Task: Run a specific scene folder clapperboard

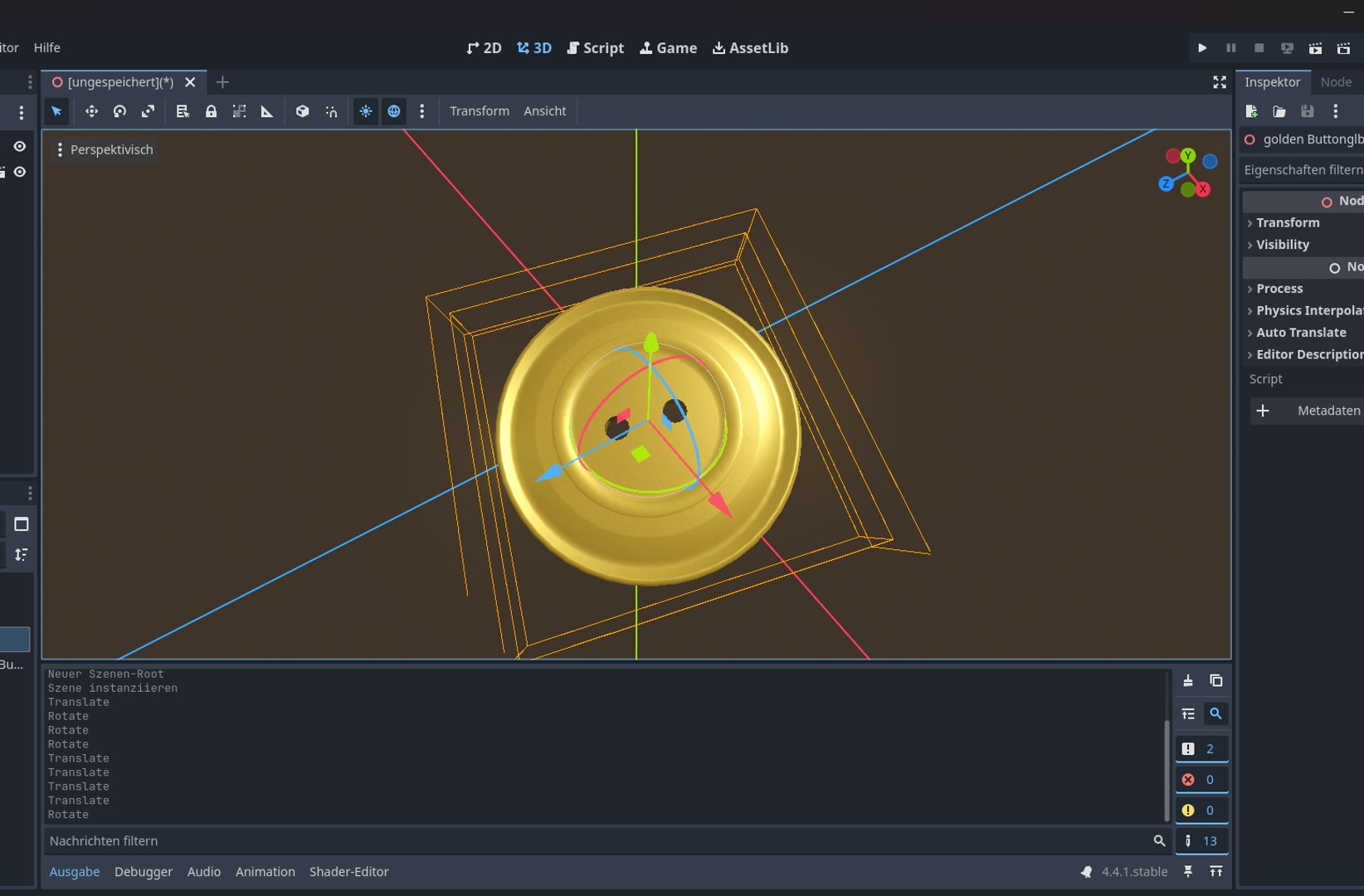Action: tap(1343, 48)
